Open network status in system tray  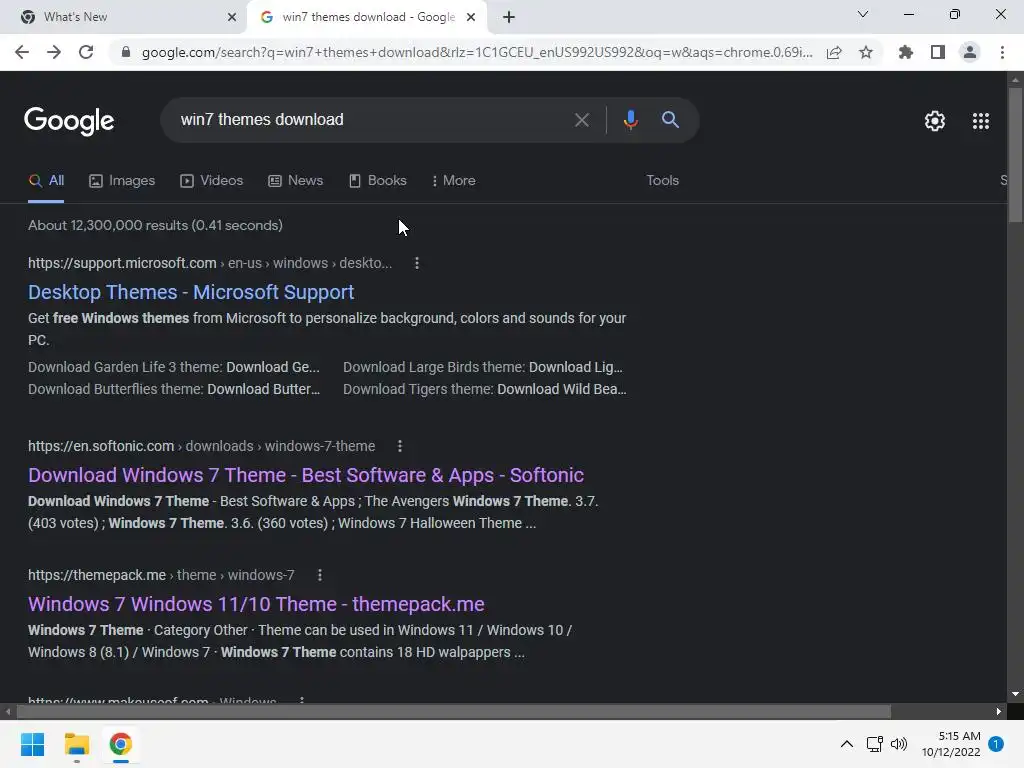click(874, 744)
